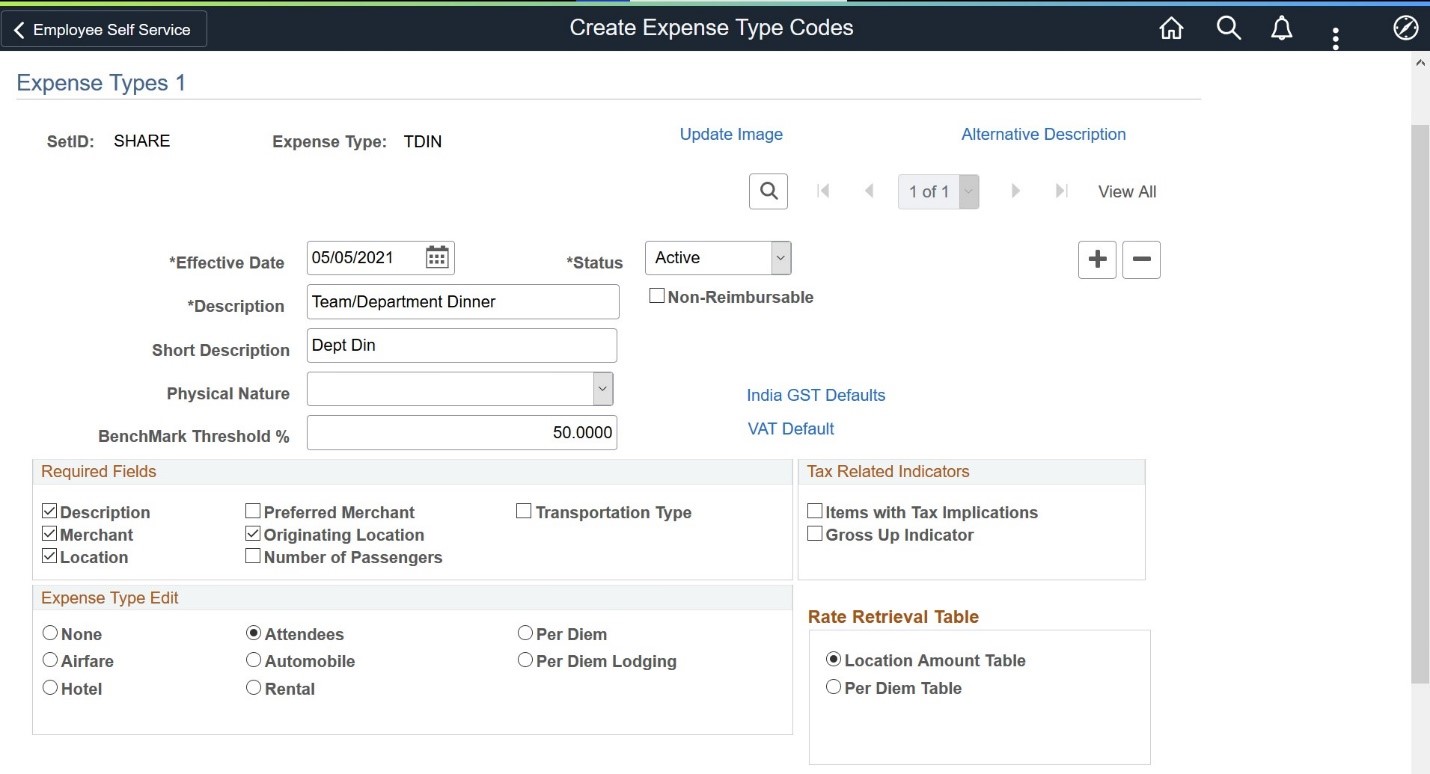This screenshot has height=774, width=1430.
Task: Open the India GST Defaults link
Action: [x=816, y=395]
